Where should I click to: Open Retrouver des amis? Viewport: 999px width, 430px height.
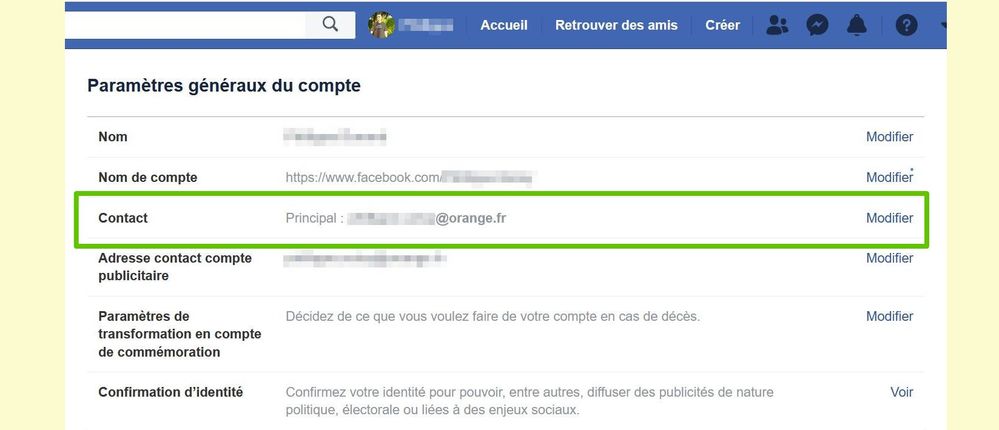click(616, 25)
